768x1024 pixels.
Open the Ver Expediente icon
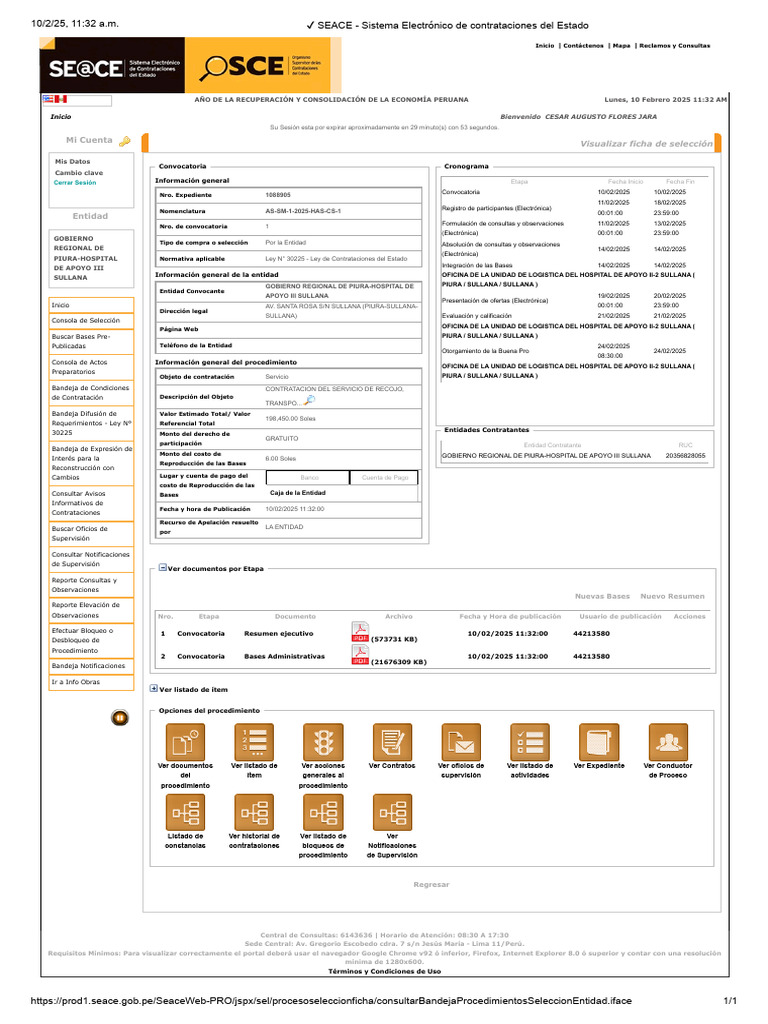point(599,742)
